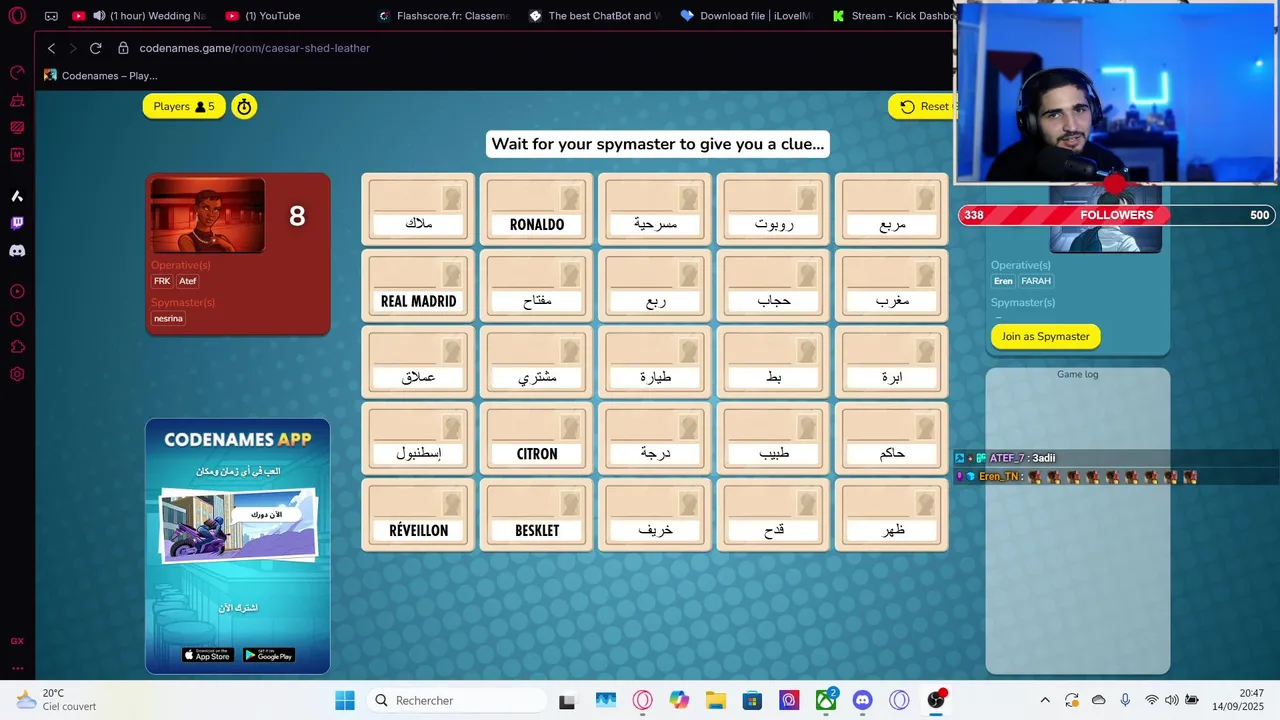Open History clock icon in sidebar
This screenshot has height=720, width=1280.
tap(17, 319)
